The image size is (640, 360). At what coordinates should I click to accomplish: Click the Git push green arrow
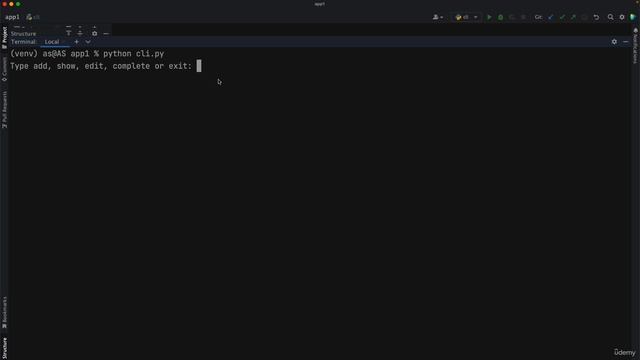click(x=573, y=17)
